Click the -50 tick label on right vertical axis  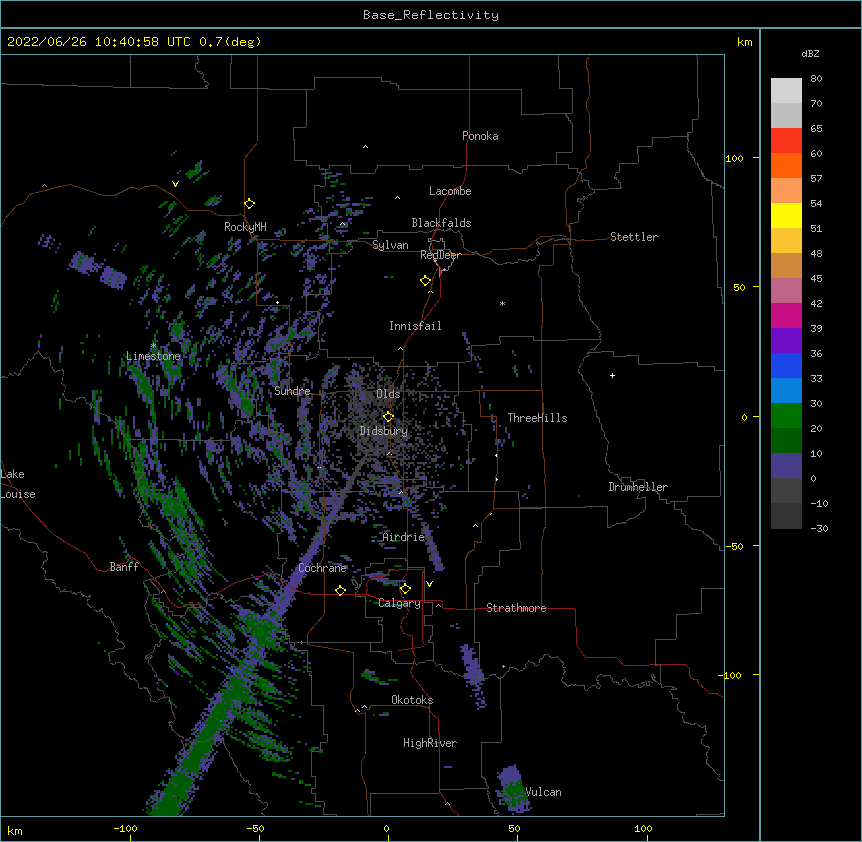click(734, 546)
